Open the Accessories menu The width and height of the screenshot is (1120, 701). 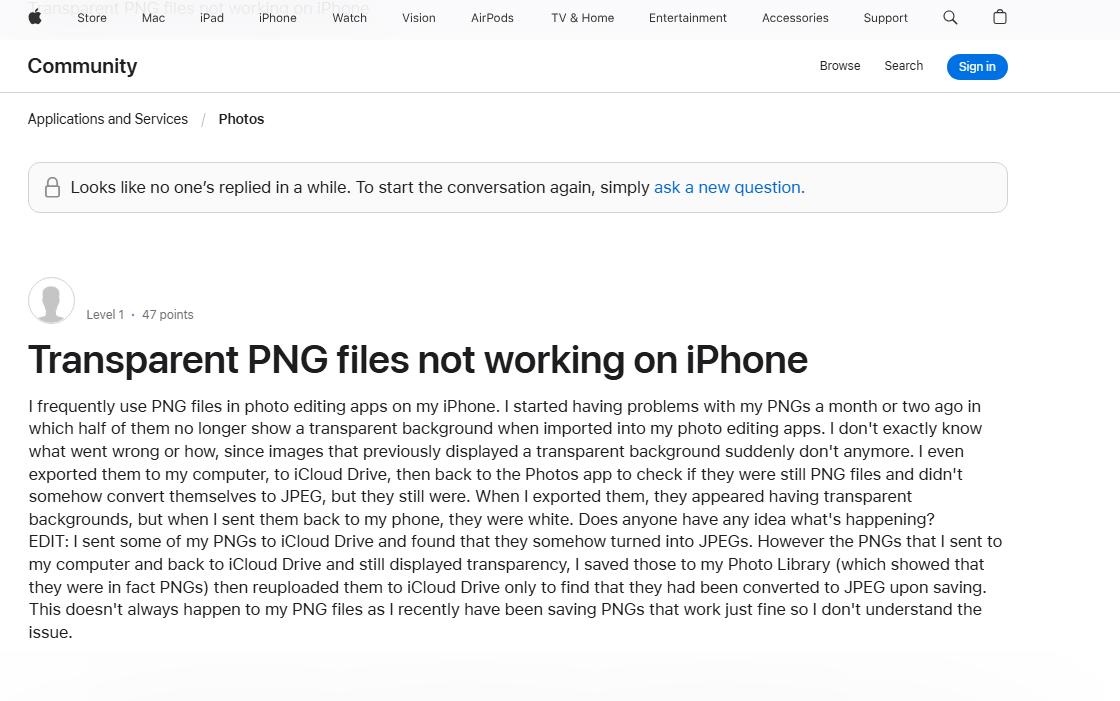[795, 18]
